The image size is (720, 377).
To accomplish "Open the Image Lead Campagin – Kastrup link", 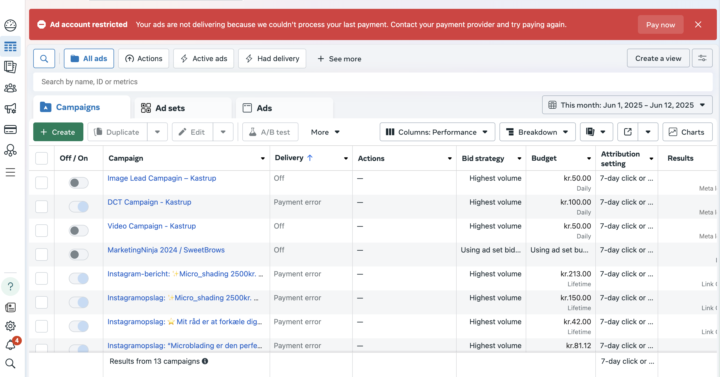I will pos(162,178).
